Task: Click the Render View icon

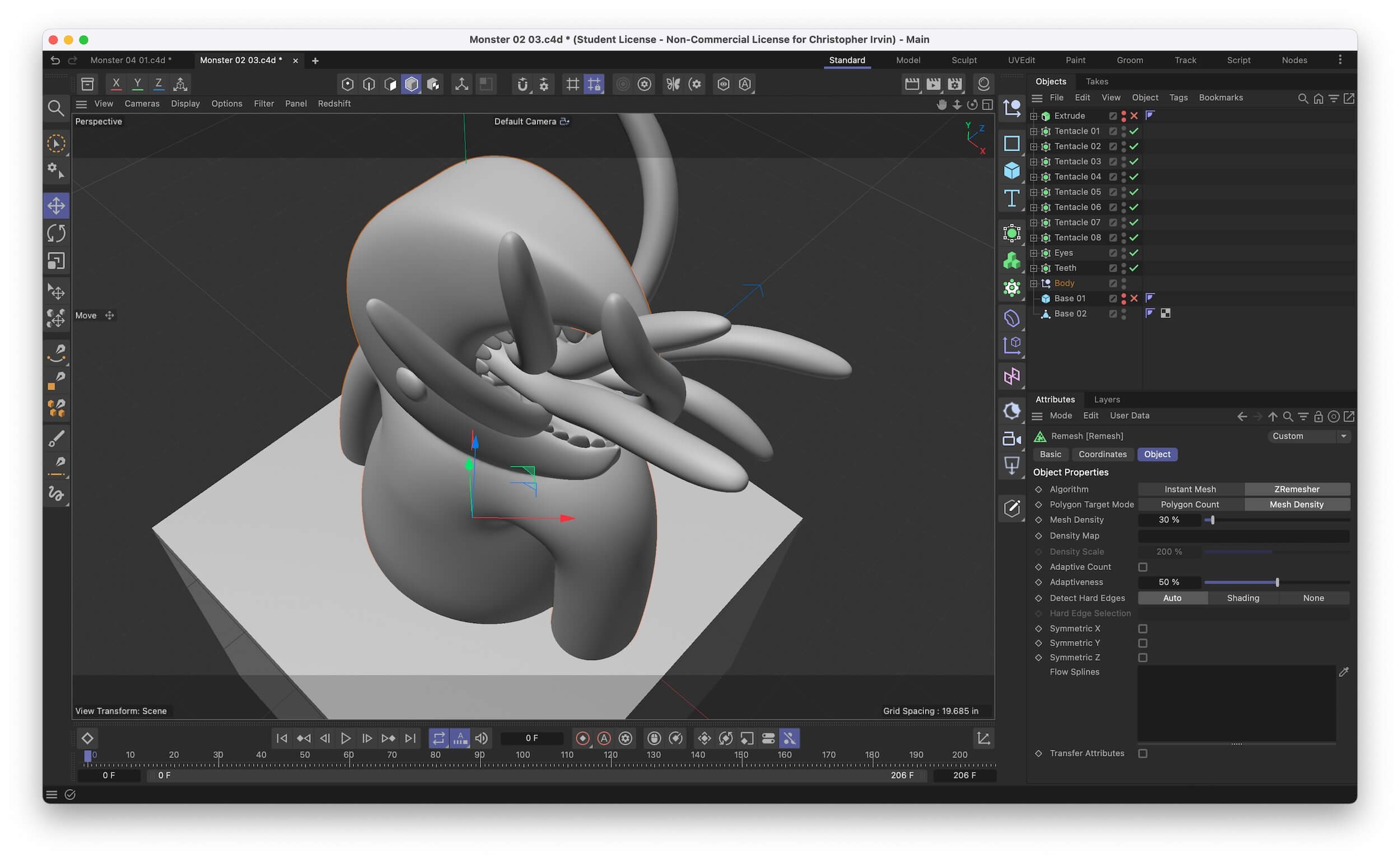Action: pyautogui.click(x=912, y=84)
